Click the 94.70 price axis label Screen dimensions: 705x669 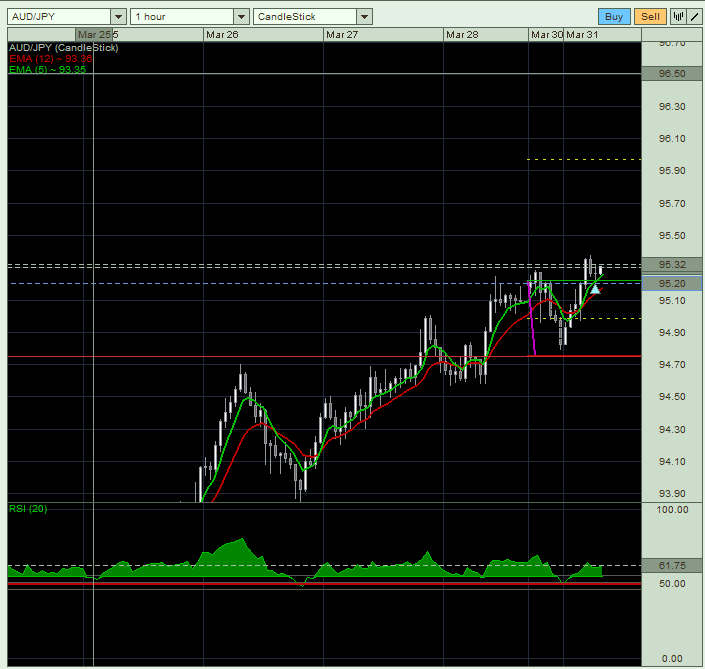672,364
